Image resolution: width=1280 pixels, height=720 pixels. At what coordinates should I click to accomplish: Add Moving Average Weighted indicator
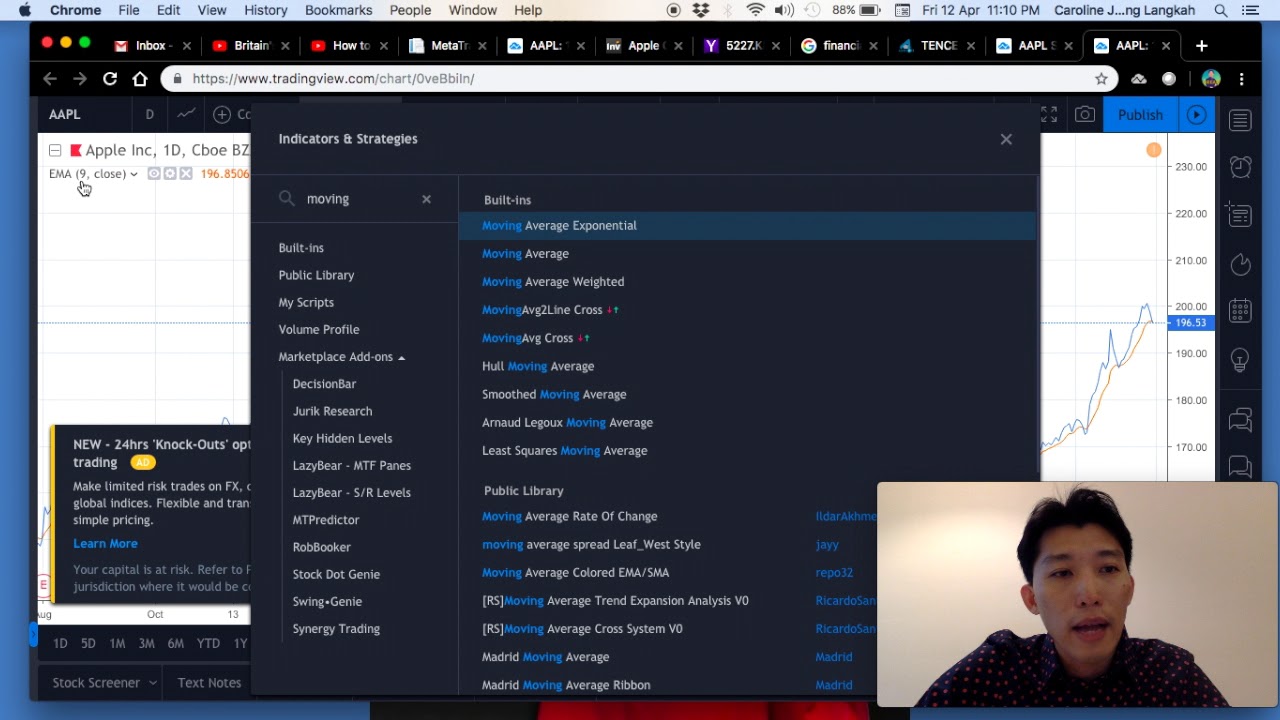click(x=747, y=282)
